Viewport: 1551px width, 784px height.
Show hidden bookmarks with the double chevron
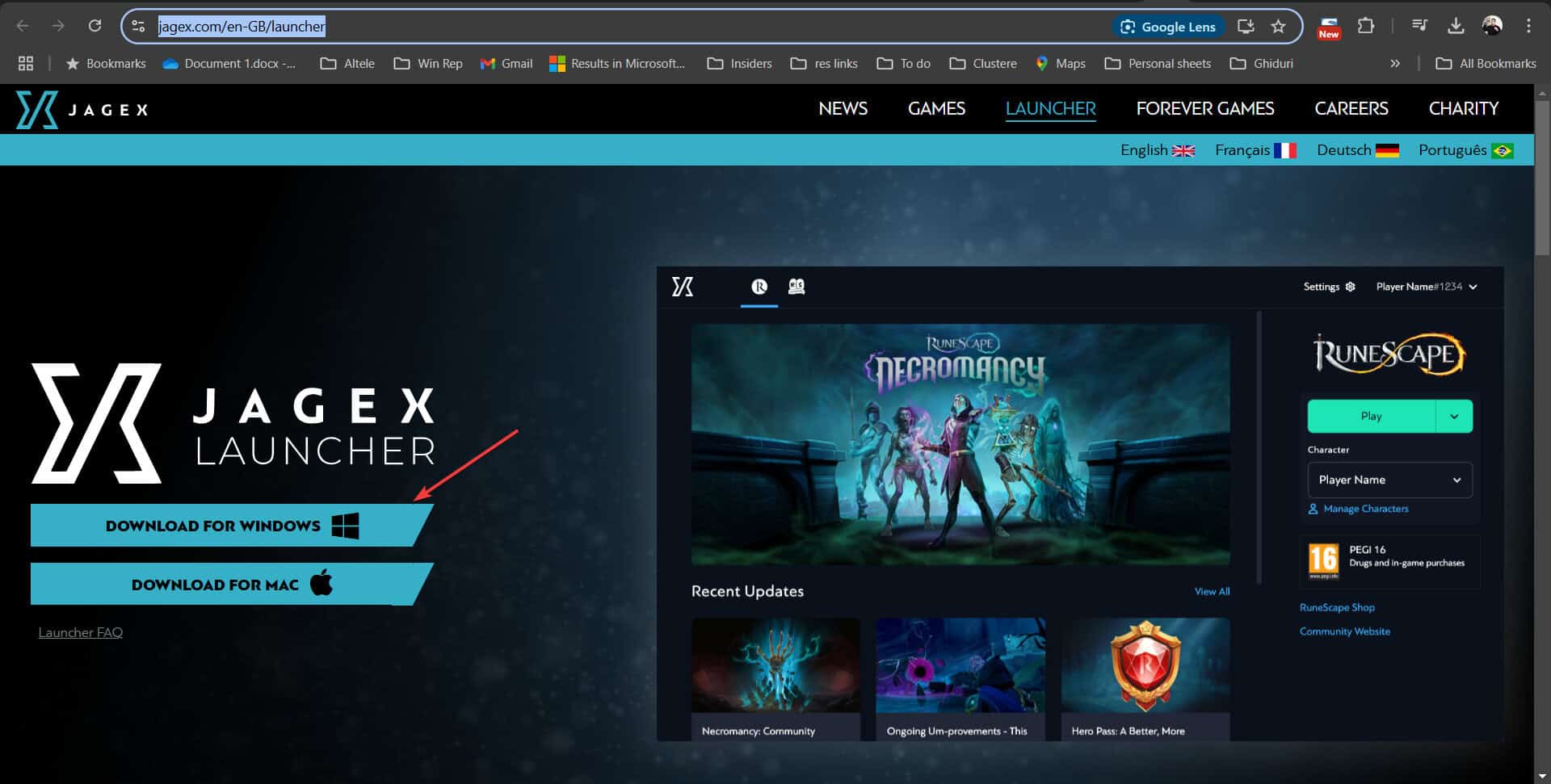(x=1395, y=63)
